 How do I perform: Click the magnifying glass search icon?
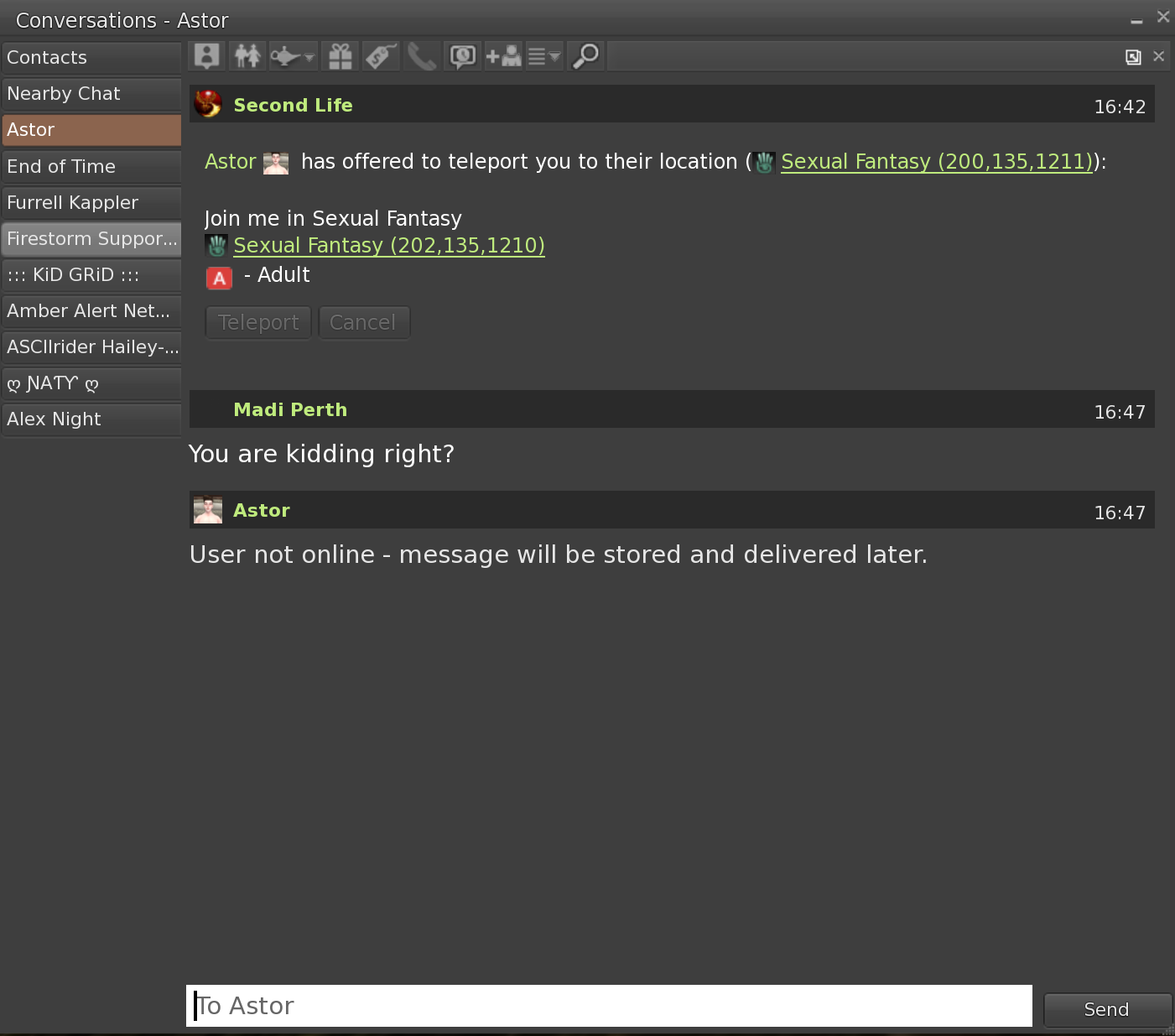(586, 56)
